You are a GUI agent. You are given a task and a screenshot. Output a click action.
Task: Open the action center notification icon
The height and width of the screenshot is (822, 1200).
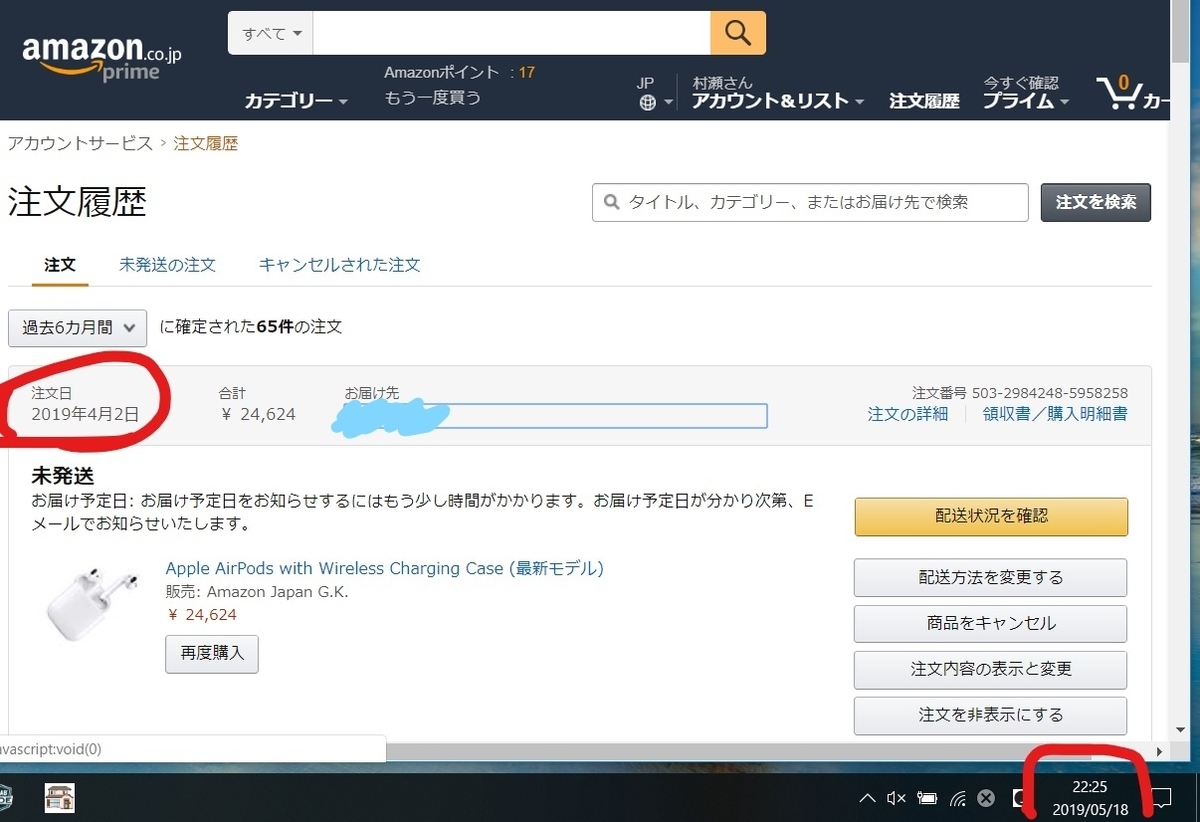[1162, 798]
